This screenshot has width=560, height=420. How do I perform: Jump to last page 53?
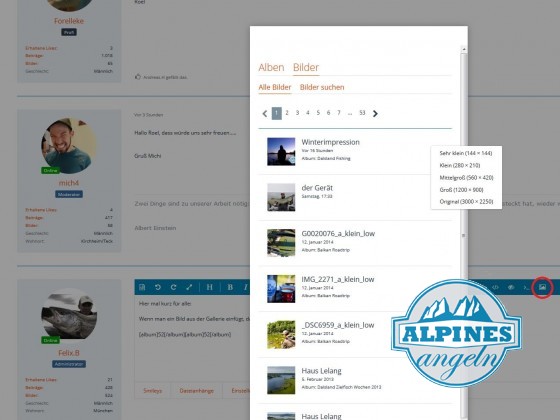[x=362, y=113]
